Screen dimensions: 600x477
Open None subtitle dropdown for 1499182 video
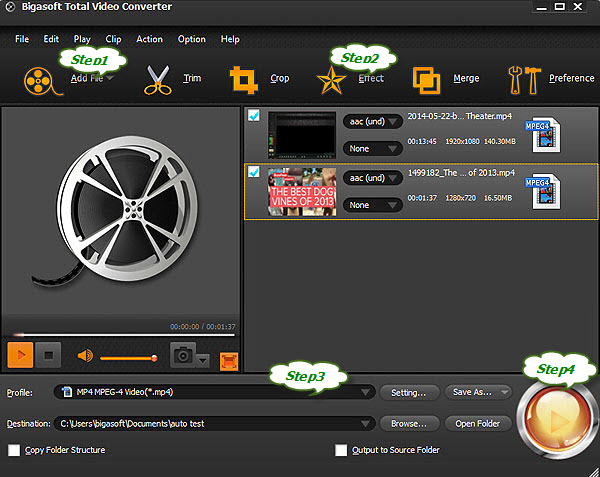[x=373, y=205]
